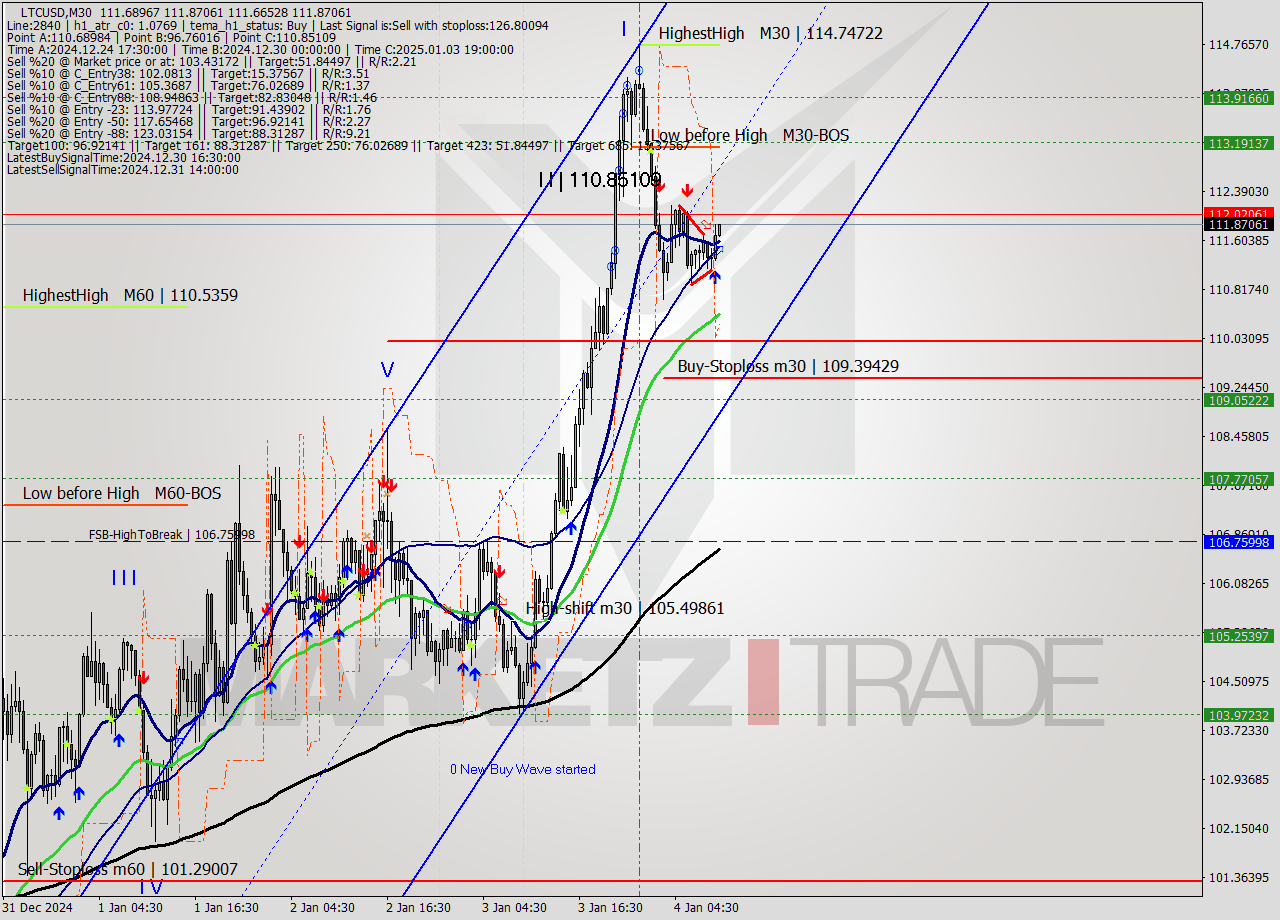
Task: Select the '2 Jan 04:30' time axis label
Action: coord(322,908)
